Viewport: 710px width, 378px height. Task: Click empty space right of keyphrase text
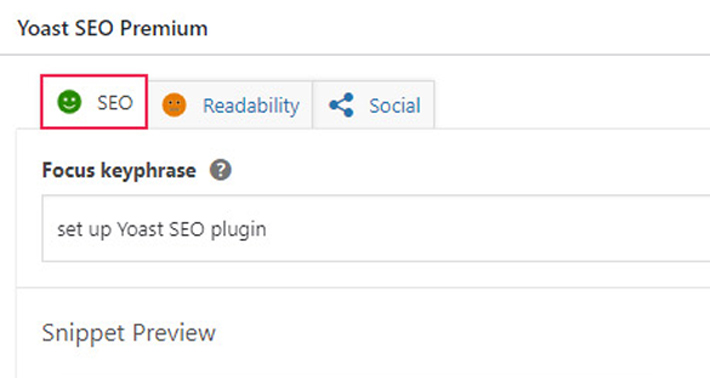click(x=485, y=229)
